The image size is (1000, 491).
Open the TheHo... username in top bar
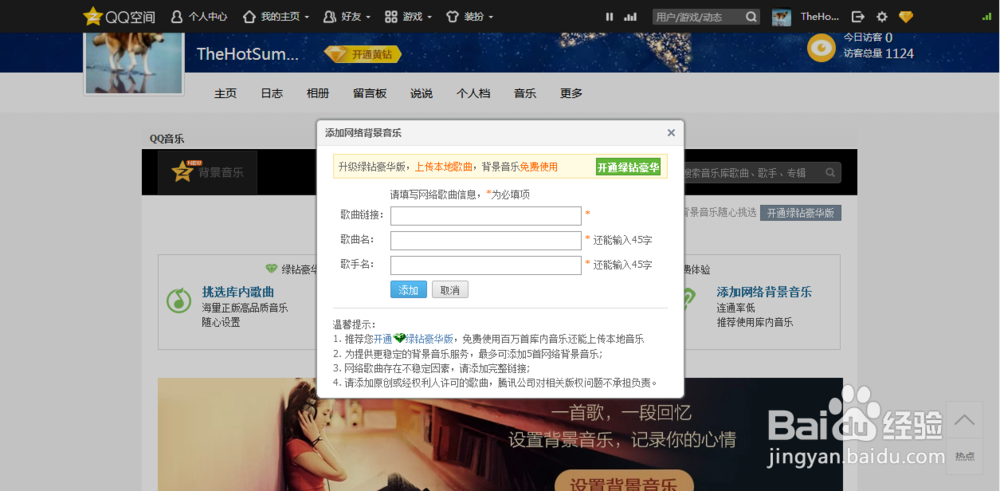click(x=820, y=17)
